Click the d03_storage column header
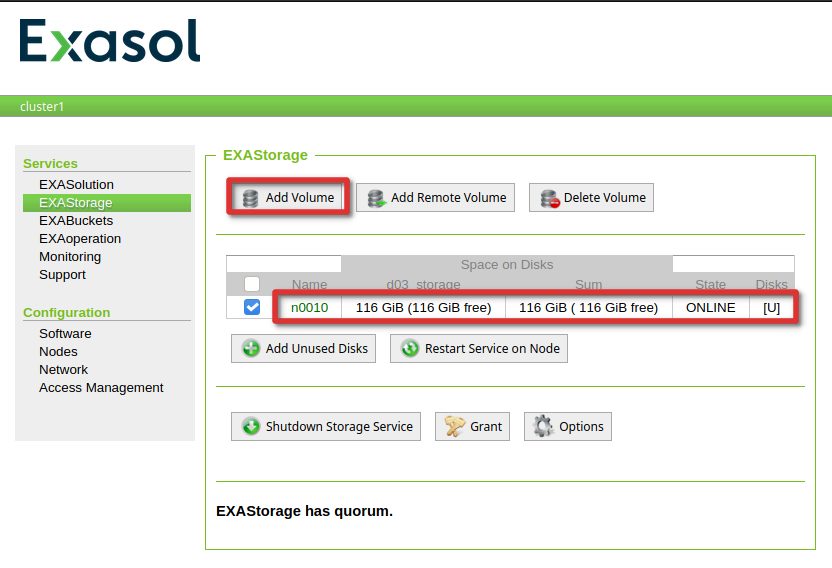Viewport: 832px width, 568px height. 423,285
